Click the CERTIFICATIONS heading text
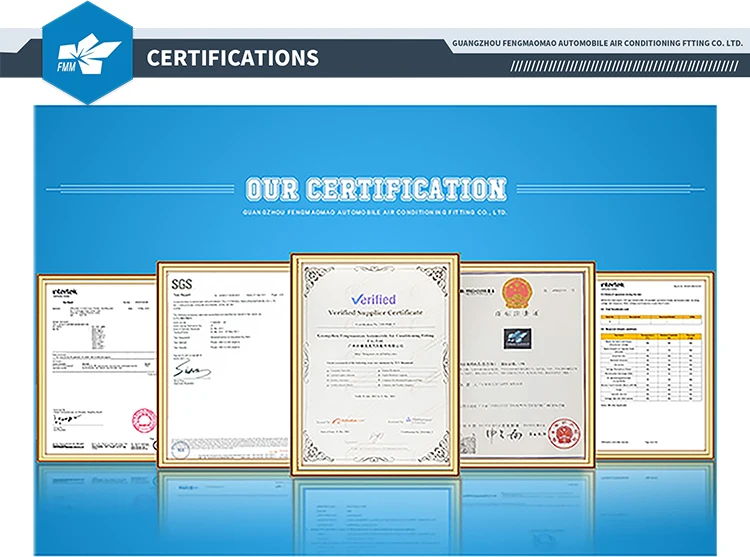Image resolution: width=750 pixels, height=557 pixels. point(232,58)
